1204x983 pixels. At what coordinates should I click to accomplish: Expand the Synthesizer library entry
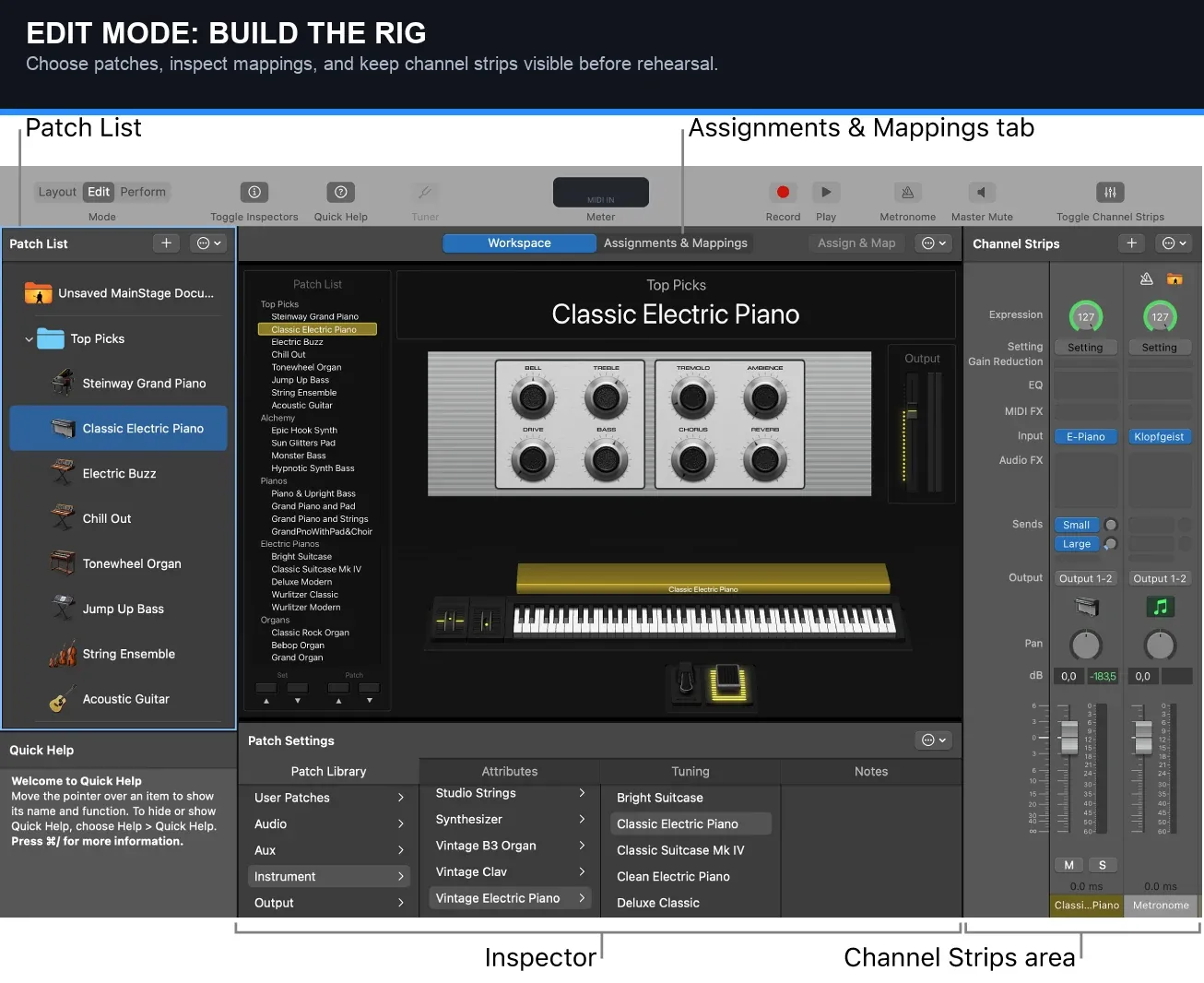pyautogui.click(x=510, y=819)
